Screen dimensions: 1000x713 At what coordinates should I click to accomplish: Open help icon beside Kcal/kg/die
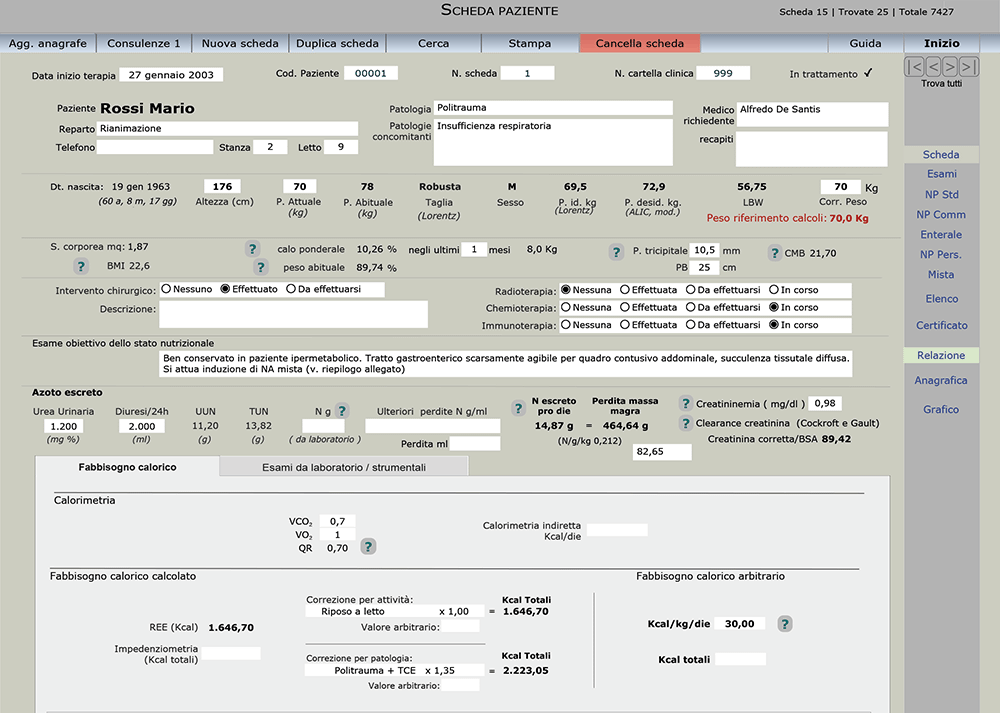point(785,624)
